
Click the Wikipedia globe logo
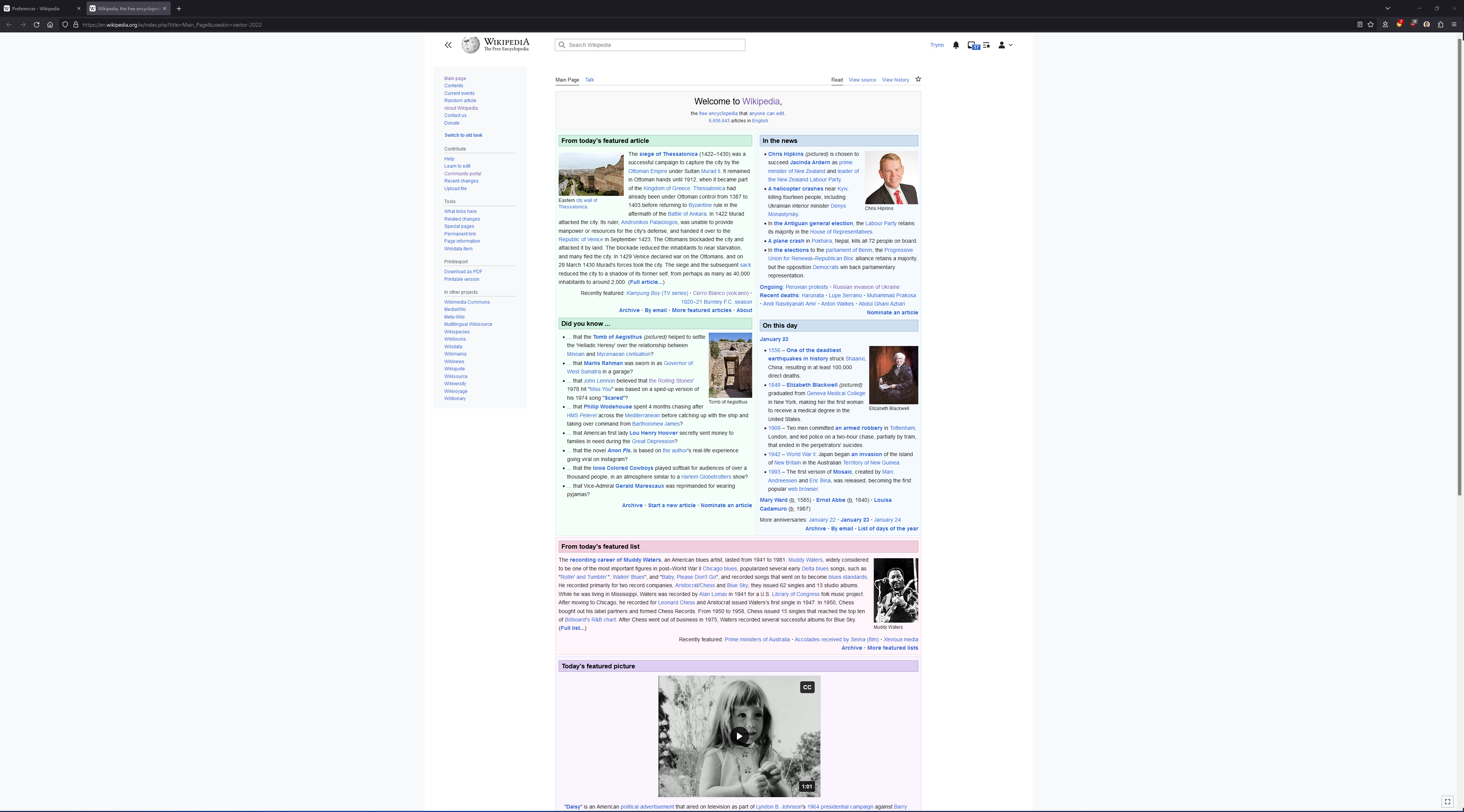tap(470, 45)
